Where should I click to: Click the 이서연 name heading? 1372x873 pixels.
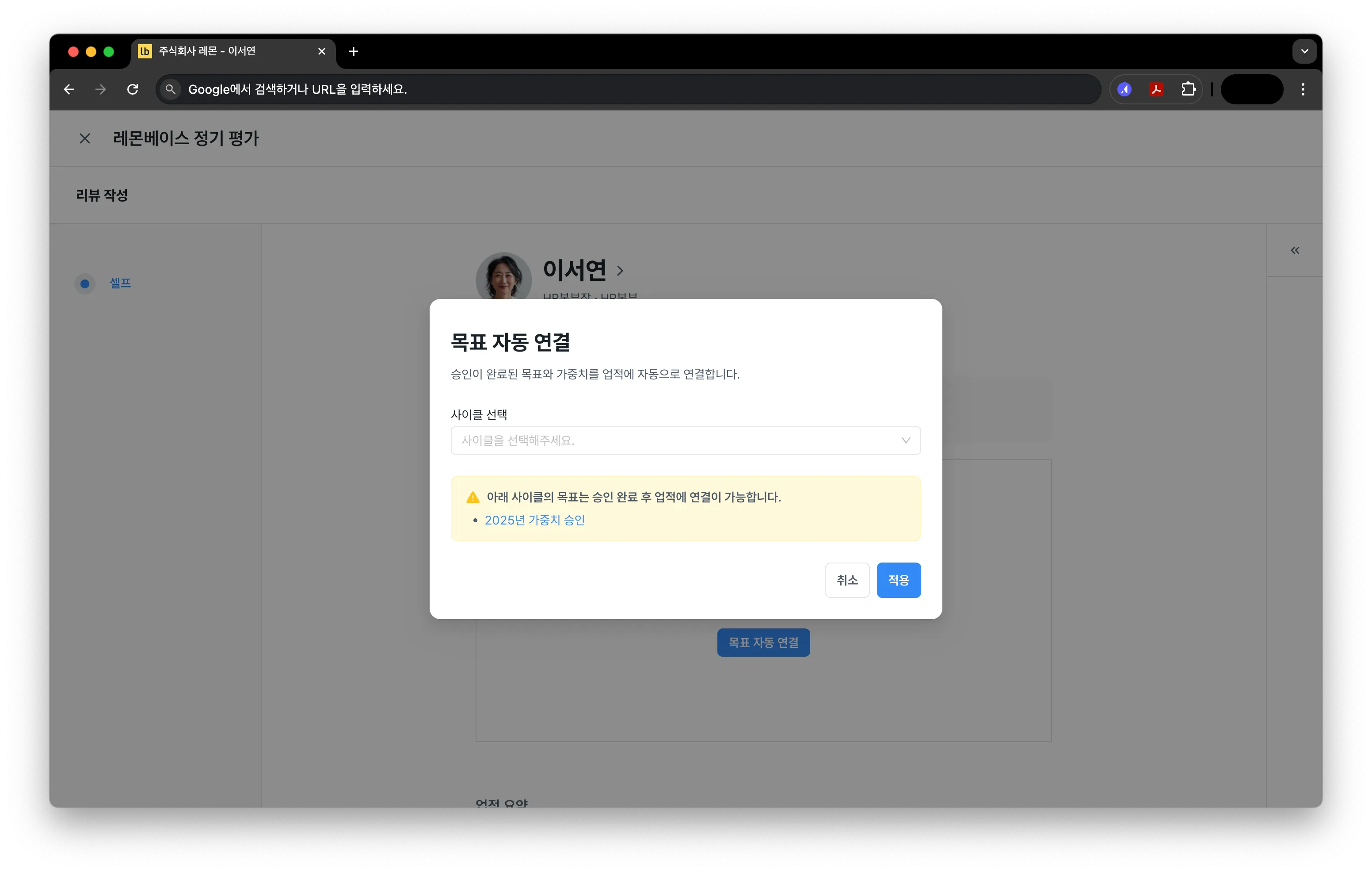click(574, 270)
